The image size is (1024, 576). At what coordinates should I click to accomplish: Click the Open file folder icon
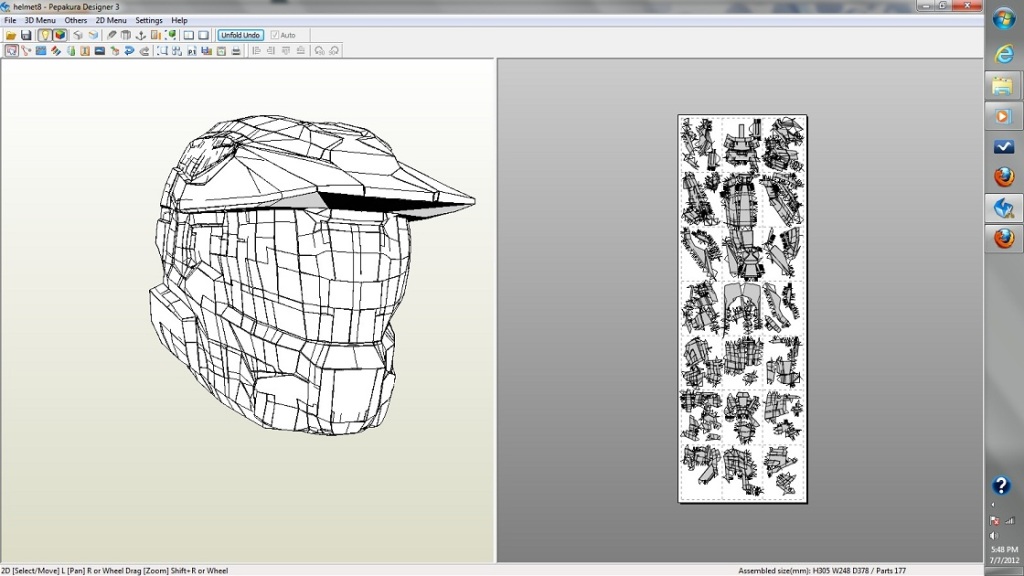point(11,35)
